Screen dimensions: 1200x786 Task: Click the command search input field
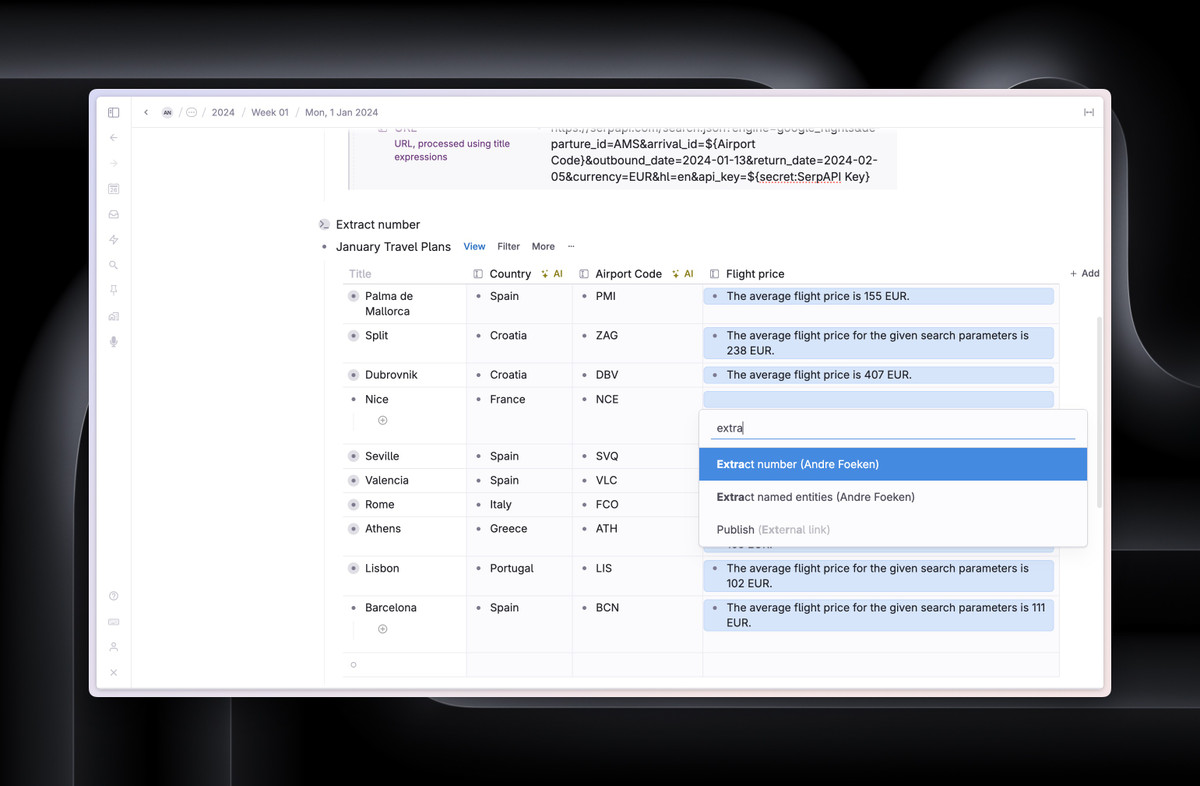(x=892, y=428)
